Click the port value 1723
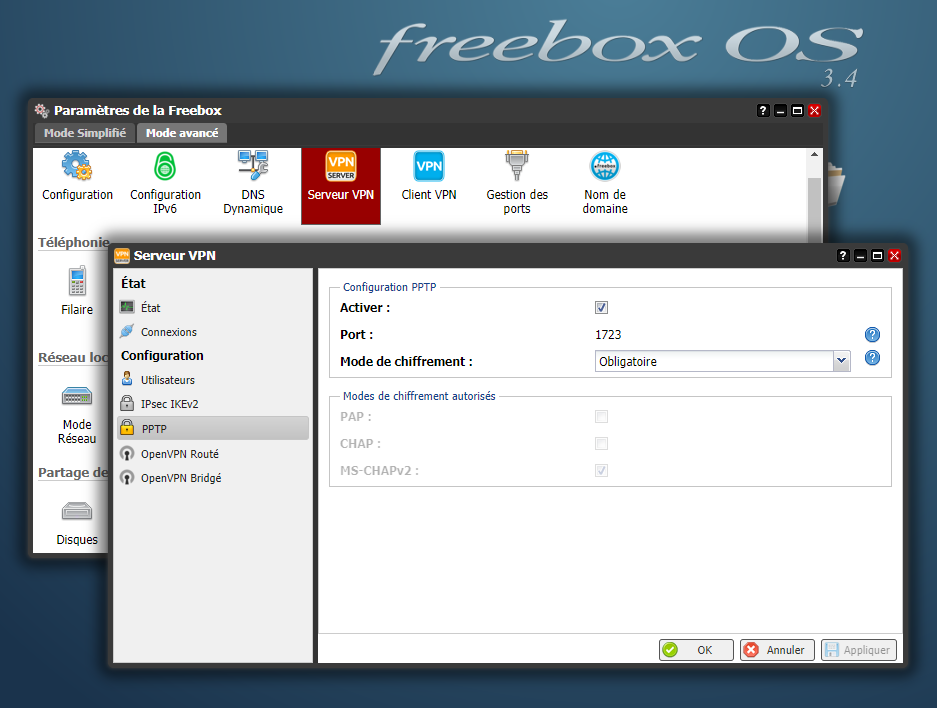 pos(608,335)
